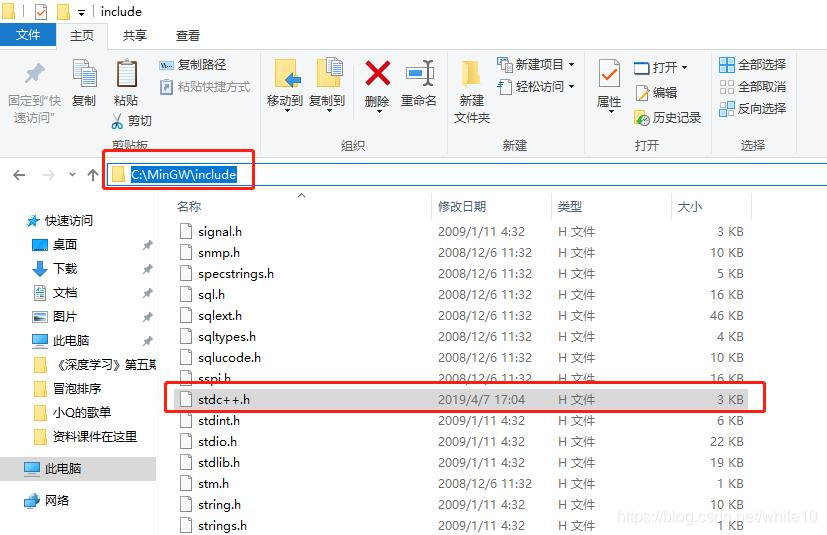This screenshot has width=827, height=535.
Task: Open the 小Q的歌单 folder
Action: click(72, 413)
